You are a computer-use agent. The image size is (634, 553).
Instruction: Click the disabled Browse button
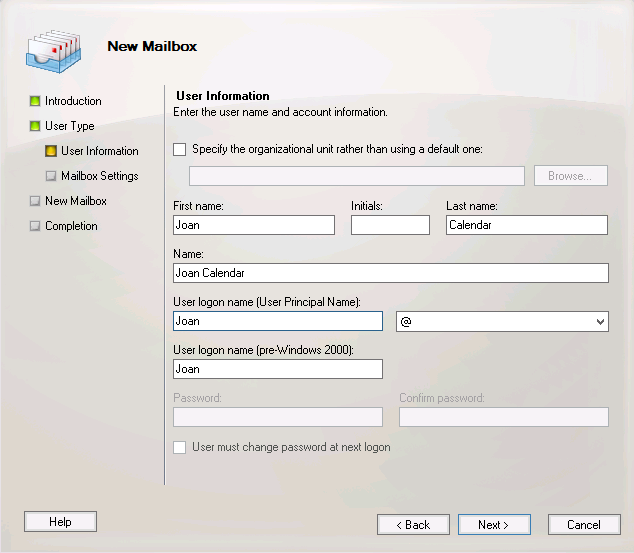[571, 176]
